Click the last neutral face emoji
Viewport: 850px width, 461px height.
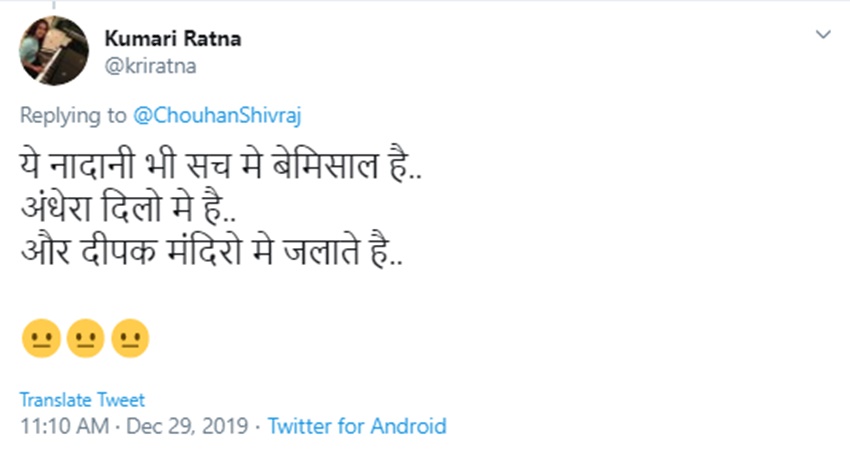pyautogui.click(x=130, y=339)
